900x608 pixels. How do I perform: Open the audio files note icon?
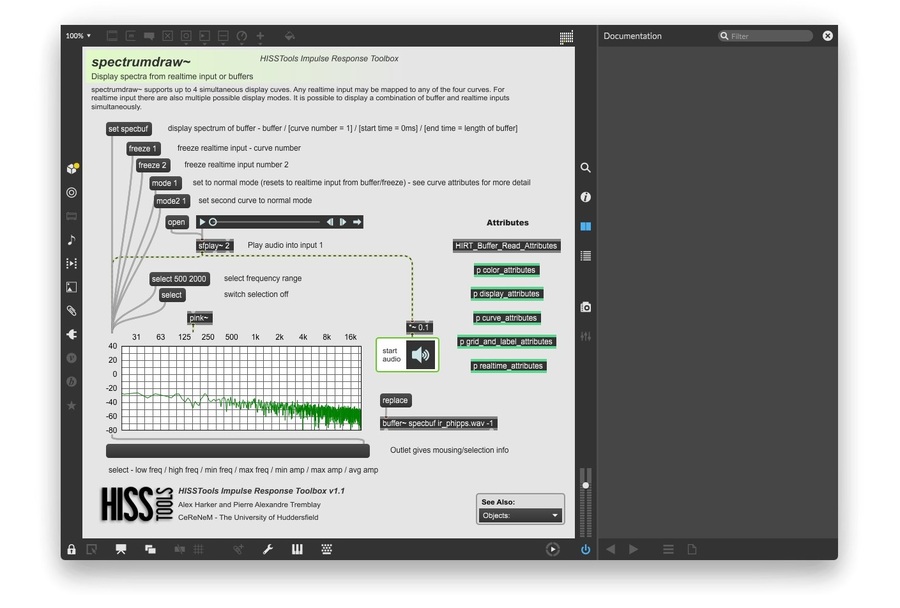71,240
